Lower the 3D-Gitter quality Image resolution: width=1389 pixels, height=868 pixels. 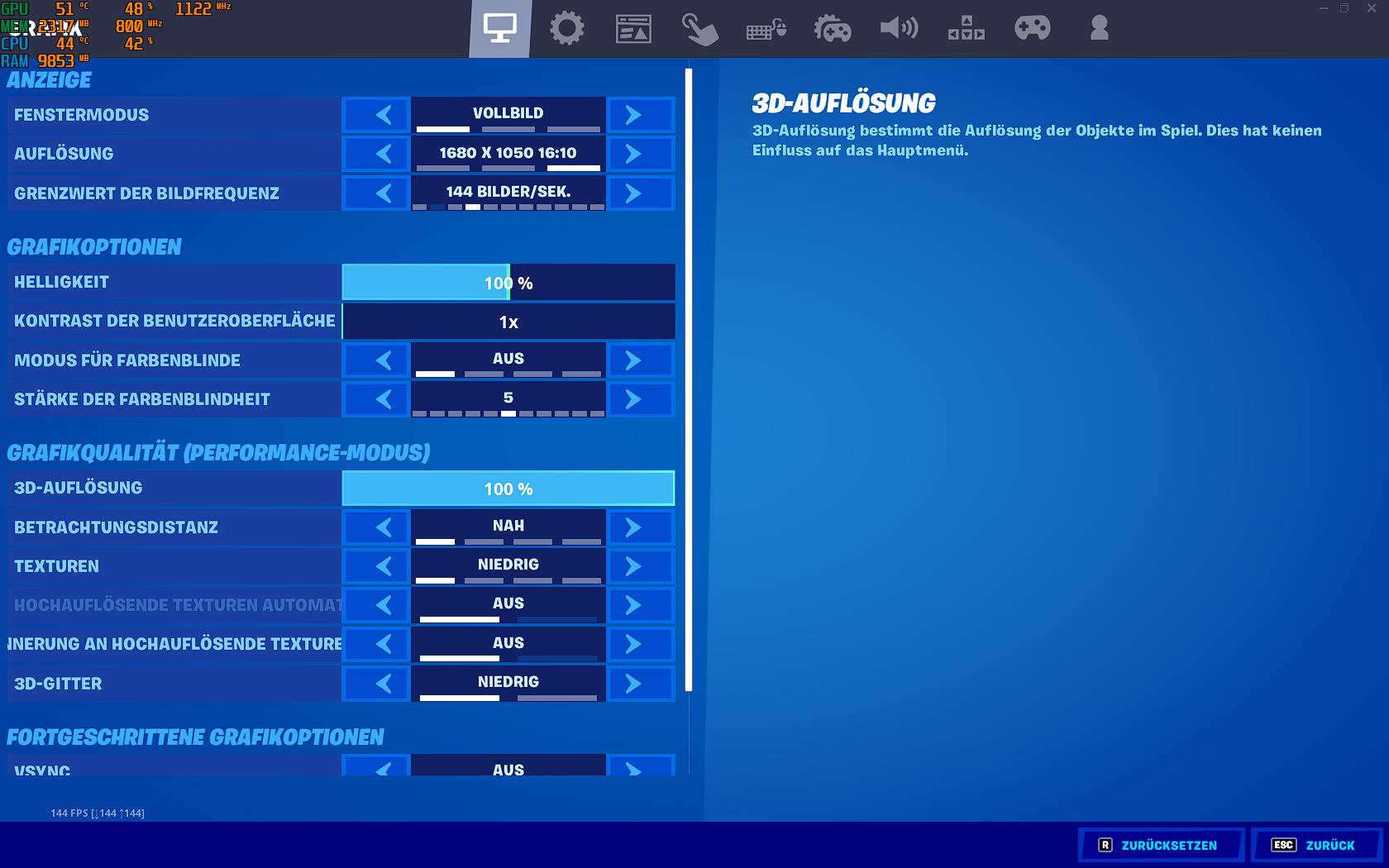376,684
